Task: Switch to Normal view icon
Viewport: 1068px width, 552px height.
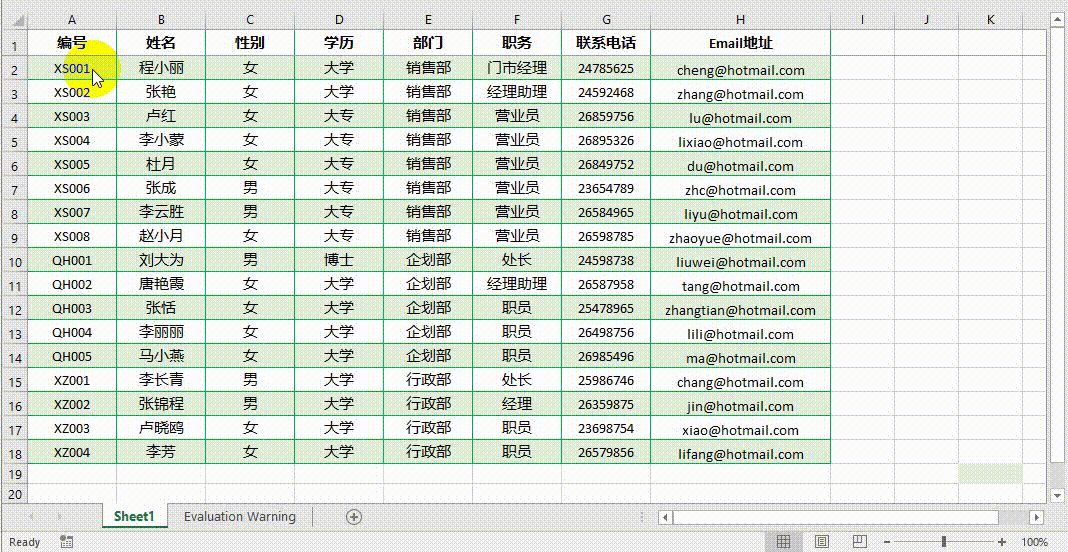Action: (783, 542)
